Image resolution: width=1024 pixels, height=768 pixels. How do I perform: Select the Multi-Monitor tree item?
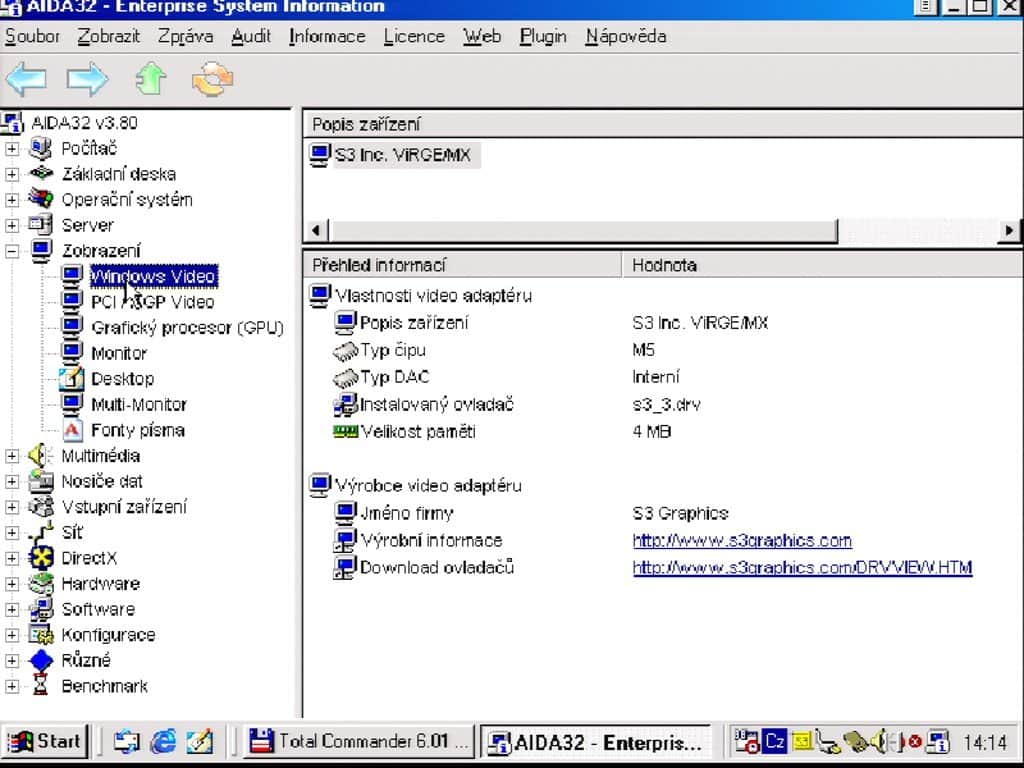(x=139, y=404)
